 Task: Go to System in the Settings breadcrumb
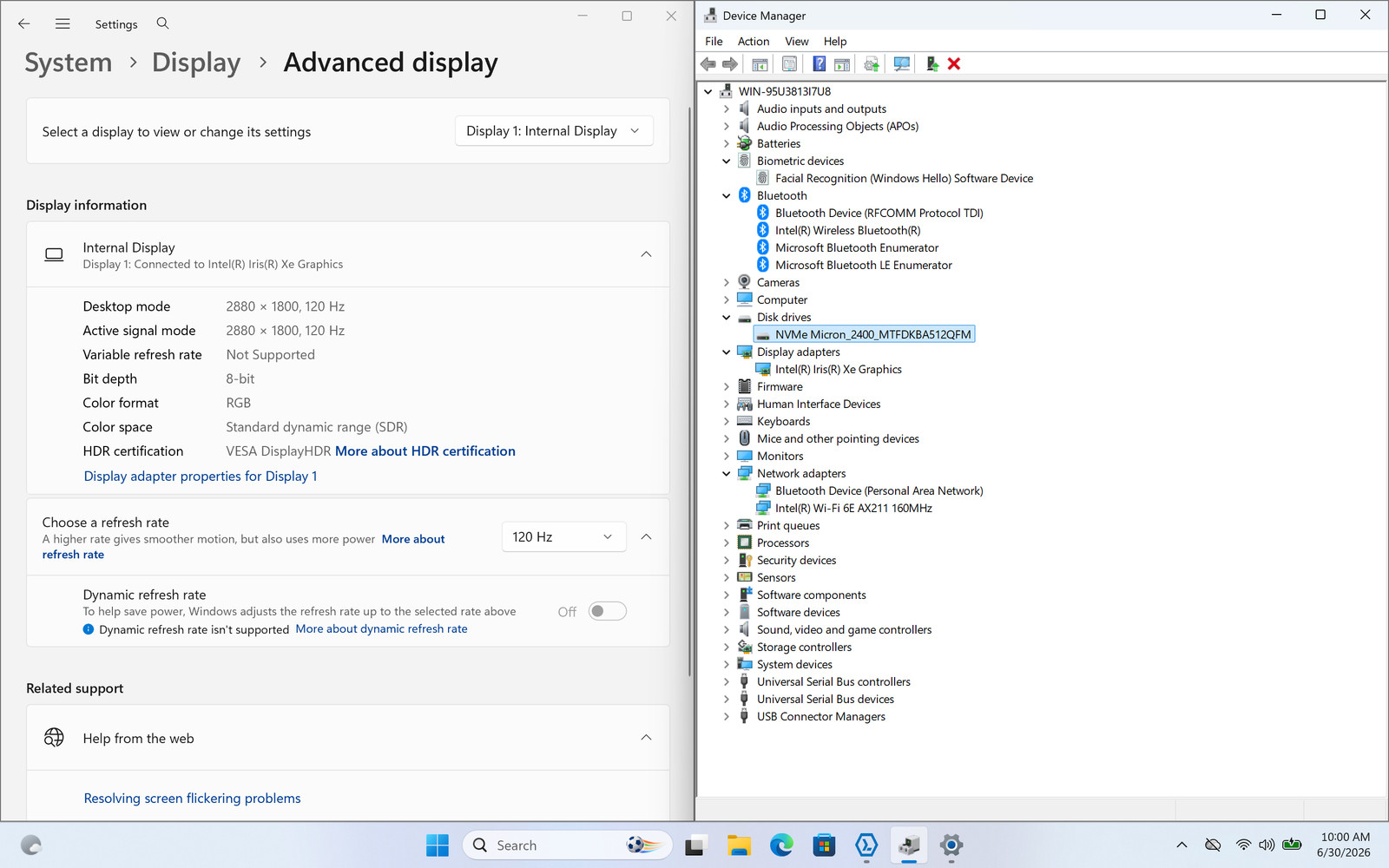69,62
